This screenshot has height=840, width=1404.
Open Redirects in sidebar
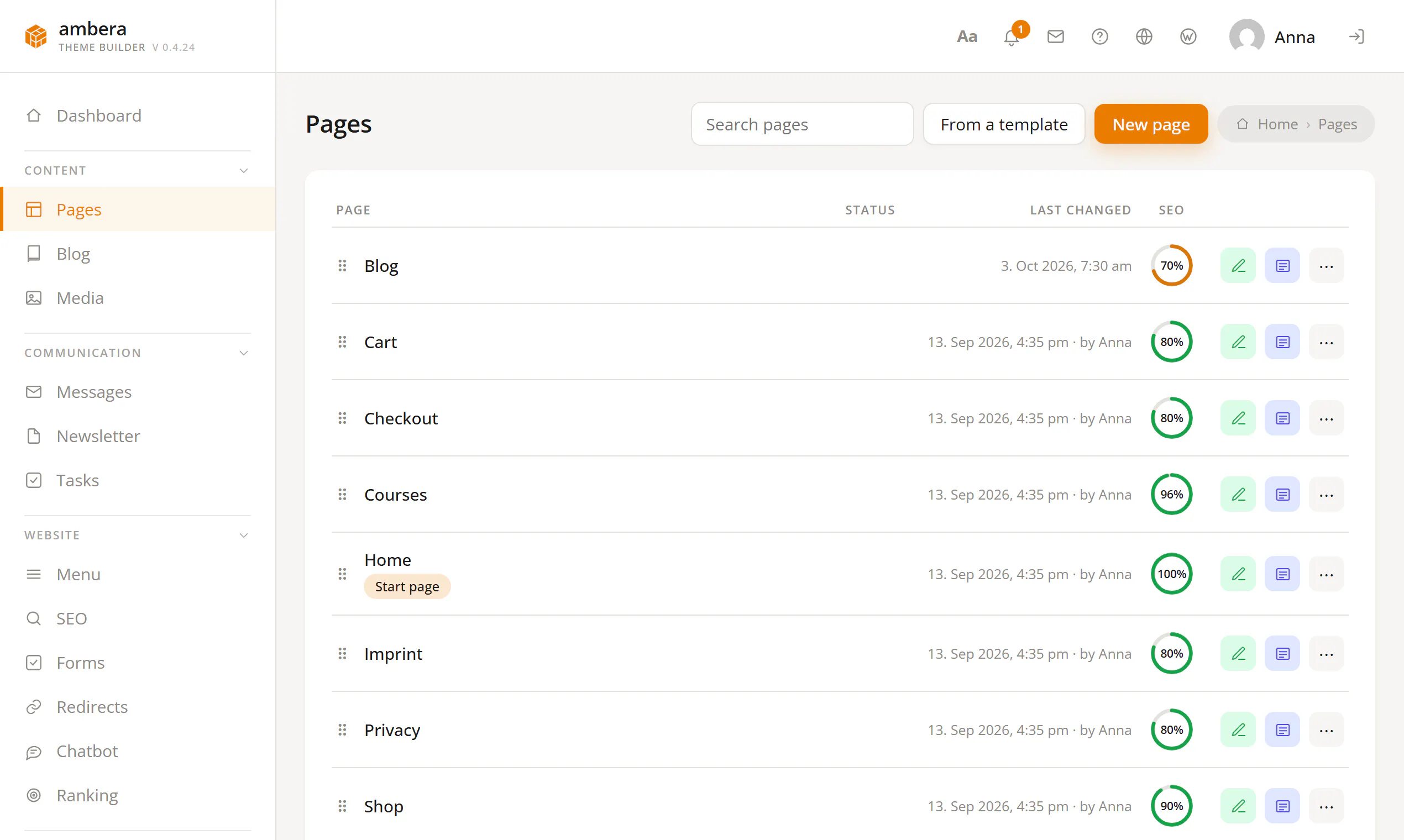(x=137, y=707)
